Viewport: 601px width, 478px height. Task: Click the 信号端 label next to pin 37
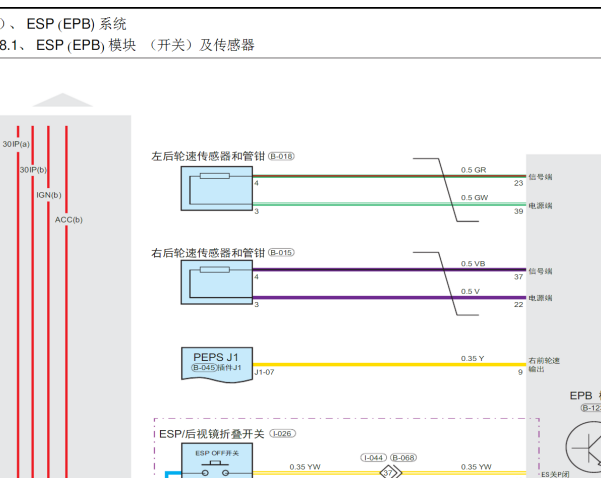[x=540, y=271]
